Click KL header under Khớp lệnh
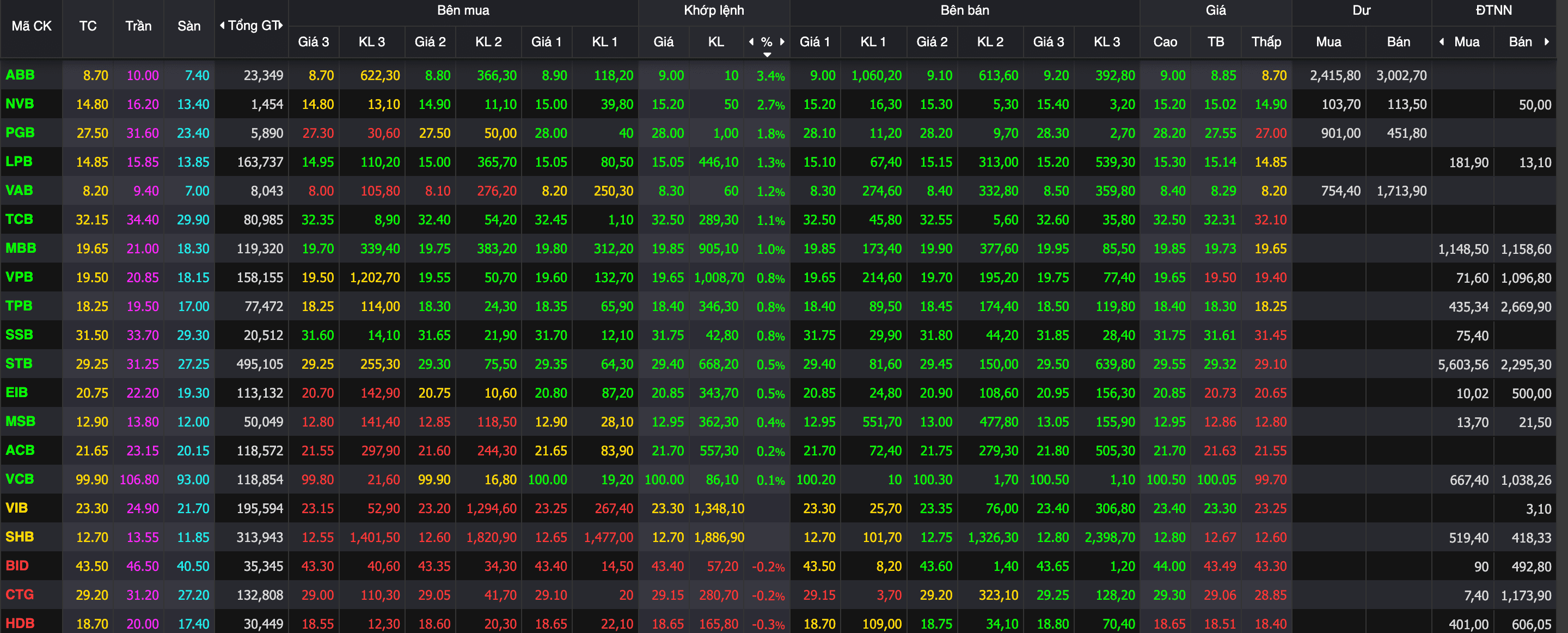This screenshot has width=1568, height=633. pyautogui.click(x=716, y=41)
